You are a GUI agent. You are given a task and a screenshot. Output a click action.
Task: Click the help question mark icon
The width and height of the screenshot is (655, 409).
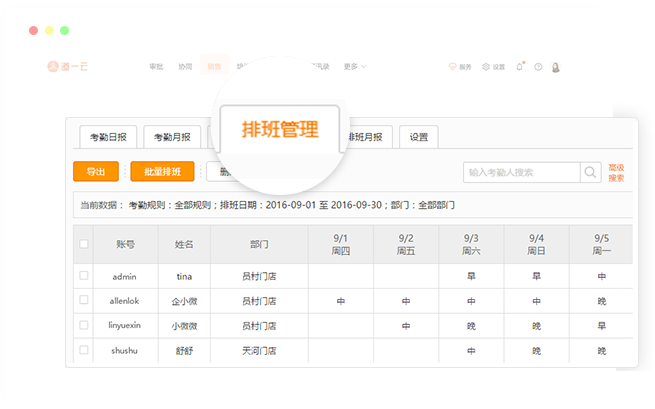click(x=538, y=67)
